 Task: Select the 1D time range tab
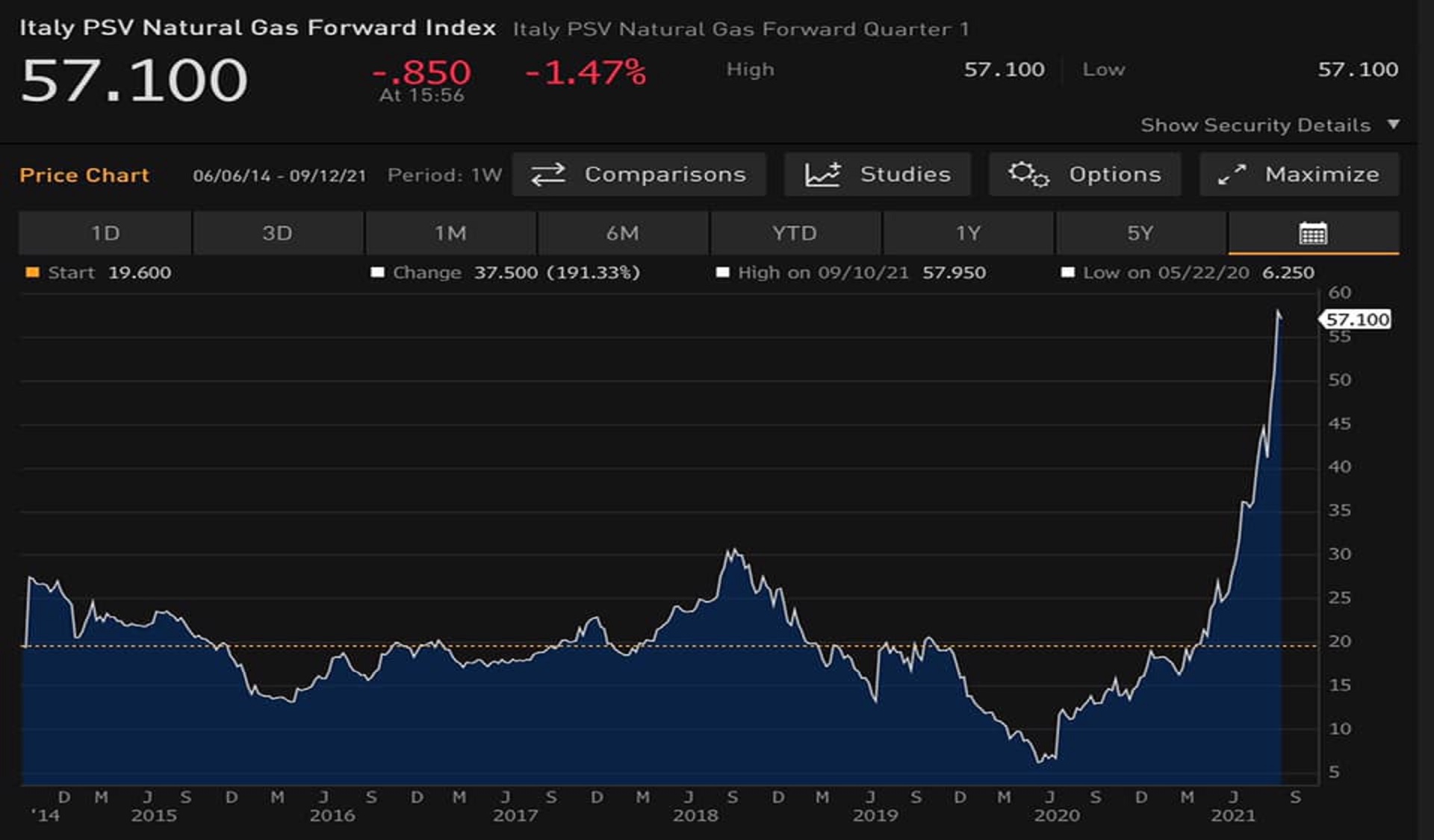105,233
